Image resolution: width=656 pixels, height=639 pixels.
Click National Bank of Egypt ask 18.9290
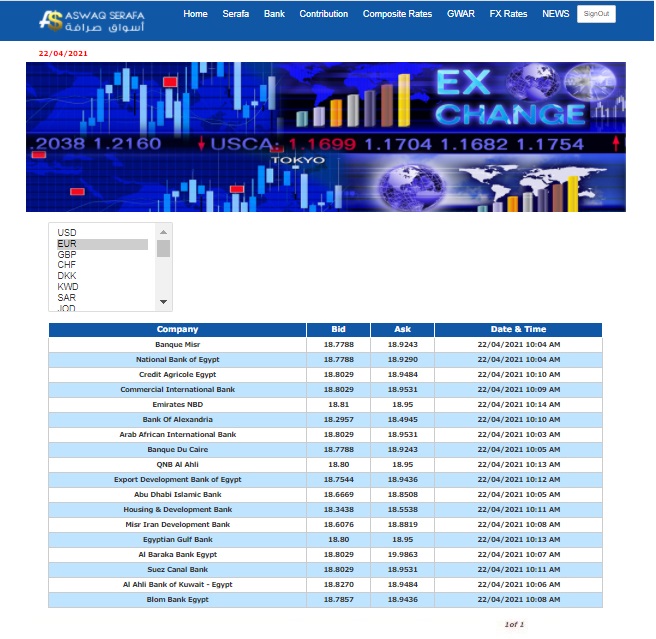402,359
